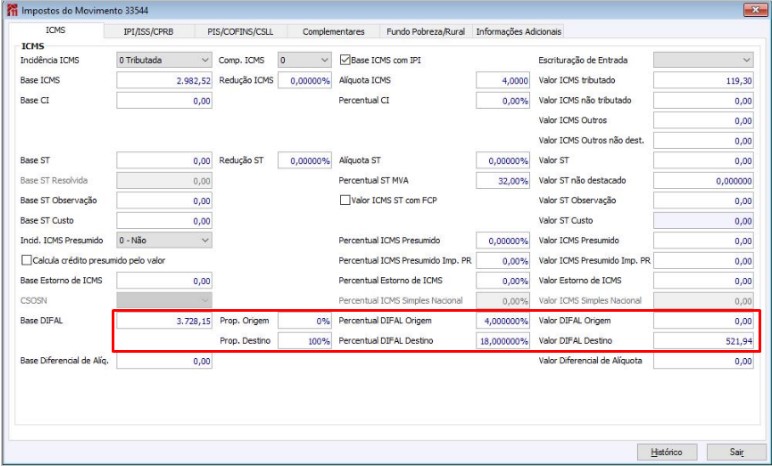Select the Valor DIFAL Destino field
The image size is (772, 466).
pyautogui.click(x=703, y=341)
